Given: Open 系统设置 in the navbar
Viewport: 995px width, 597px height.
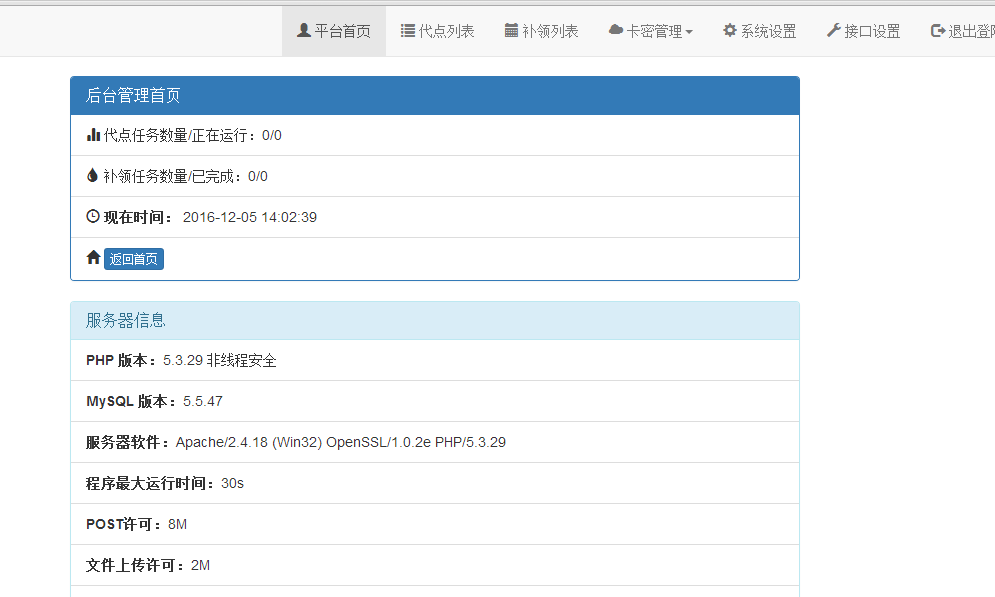Looking at the screenshot, I should pyautogui.click(x=760, y=31).
